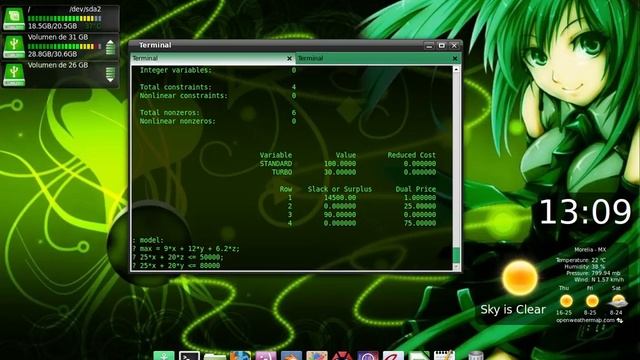The image size is (640, 360).
Task: Click the 'Slack or Surplus' header
Action: click(x=340, y=189)
